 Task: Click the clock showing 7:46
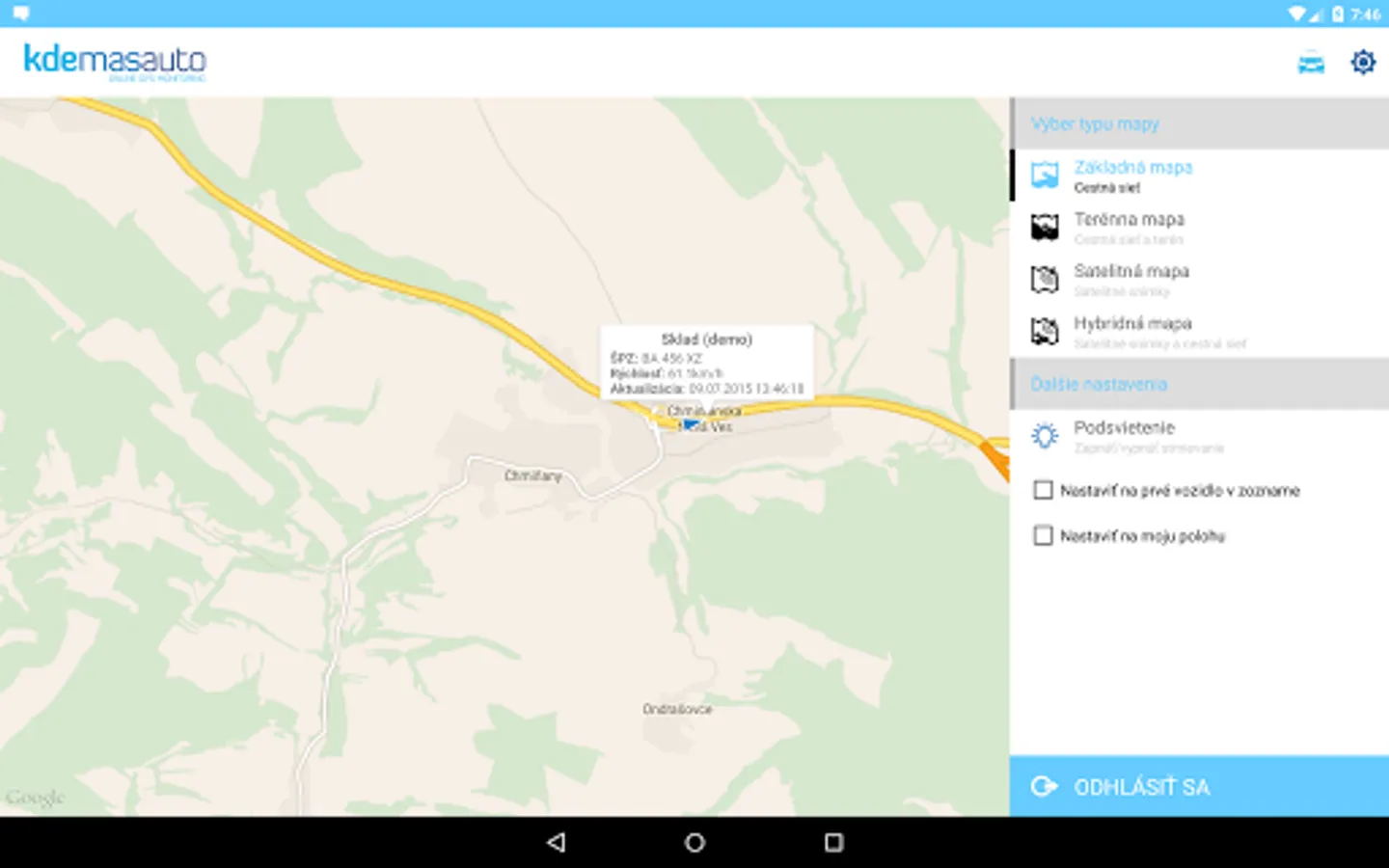click(x=1366, y=14)
